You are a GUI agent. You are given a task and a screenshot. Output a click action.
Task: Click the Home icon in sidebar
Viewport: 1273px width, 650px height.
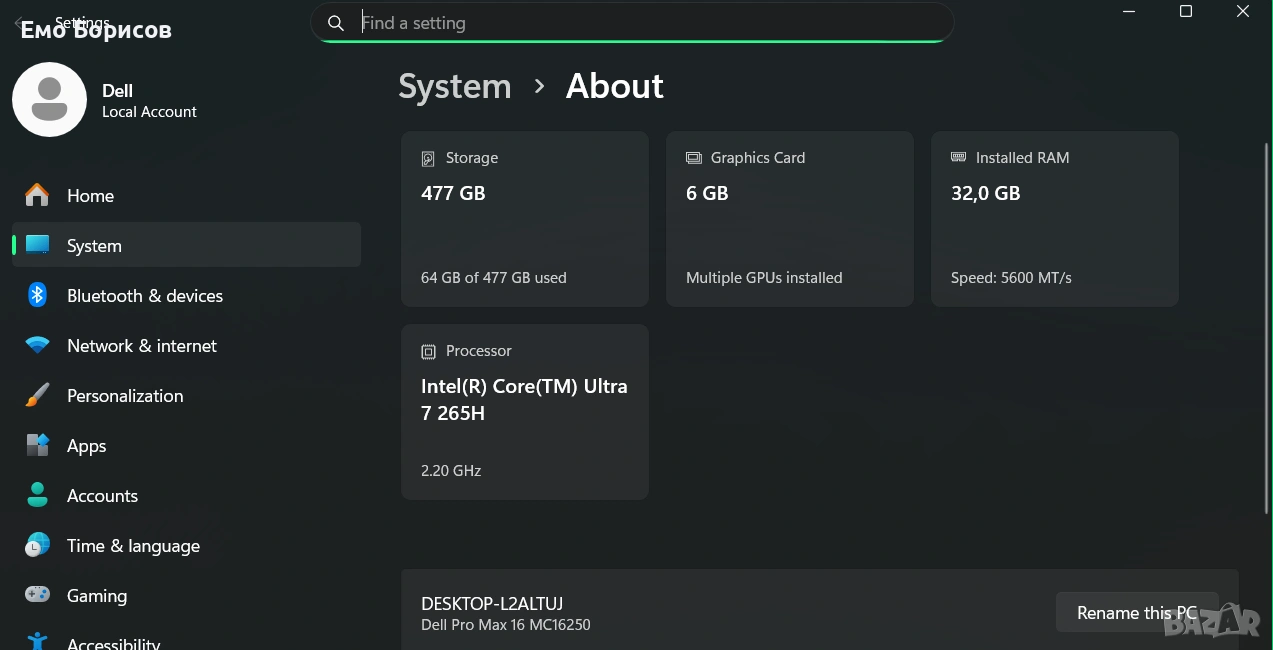(x=37, y=196)
